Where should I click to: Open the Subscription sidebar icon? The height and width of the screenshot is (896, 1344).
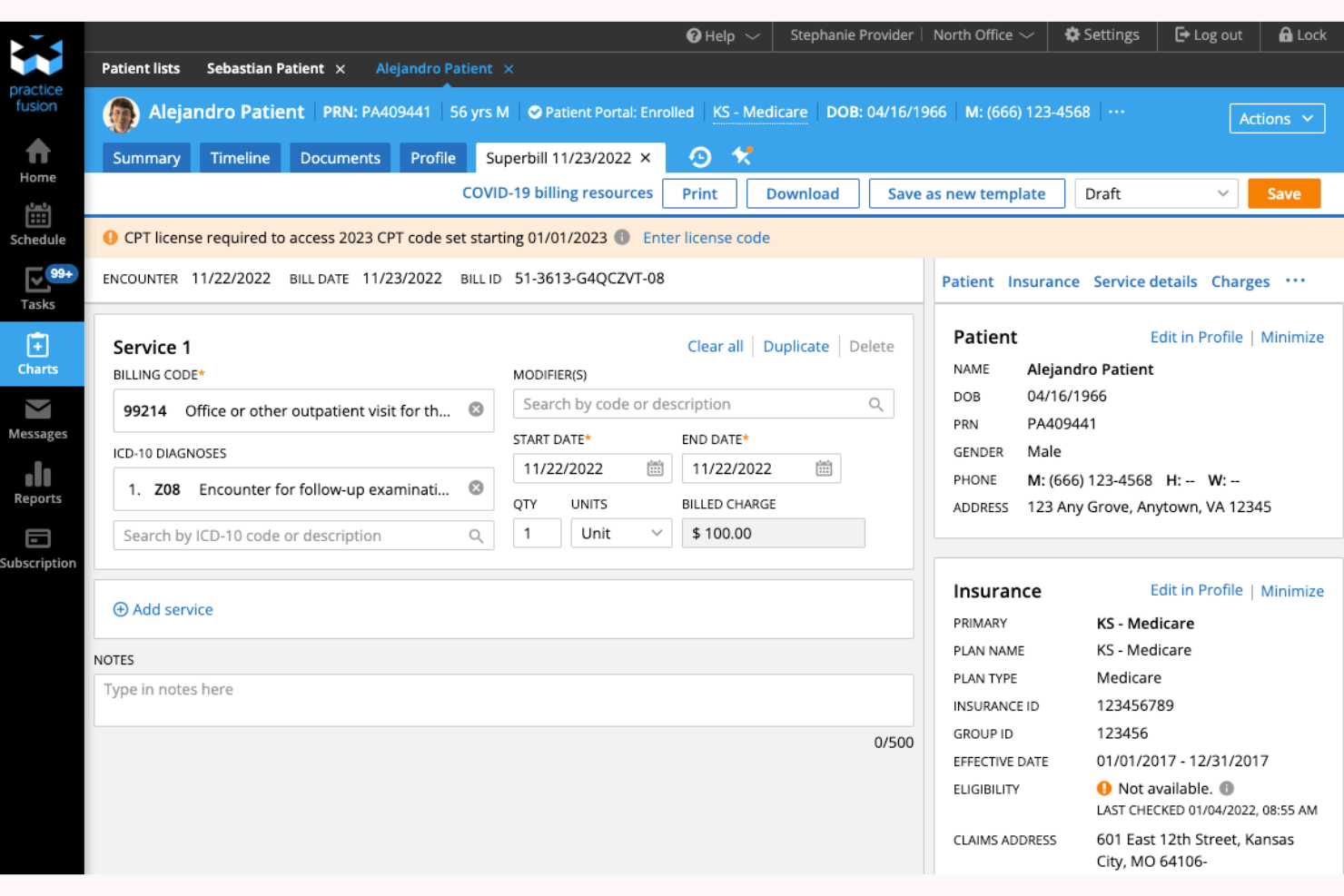38,548
